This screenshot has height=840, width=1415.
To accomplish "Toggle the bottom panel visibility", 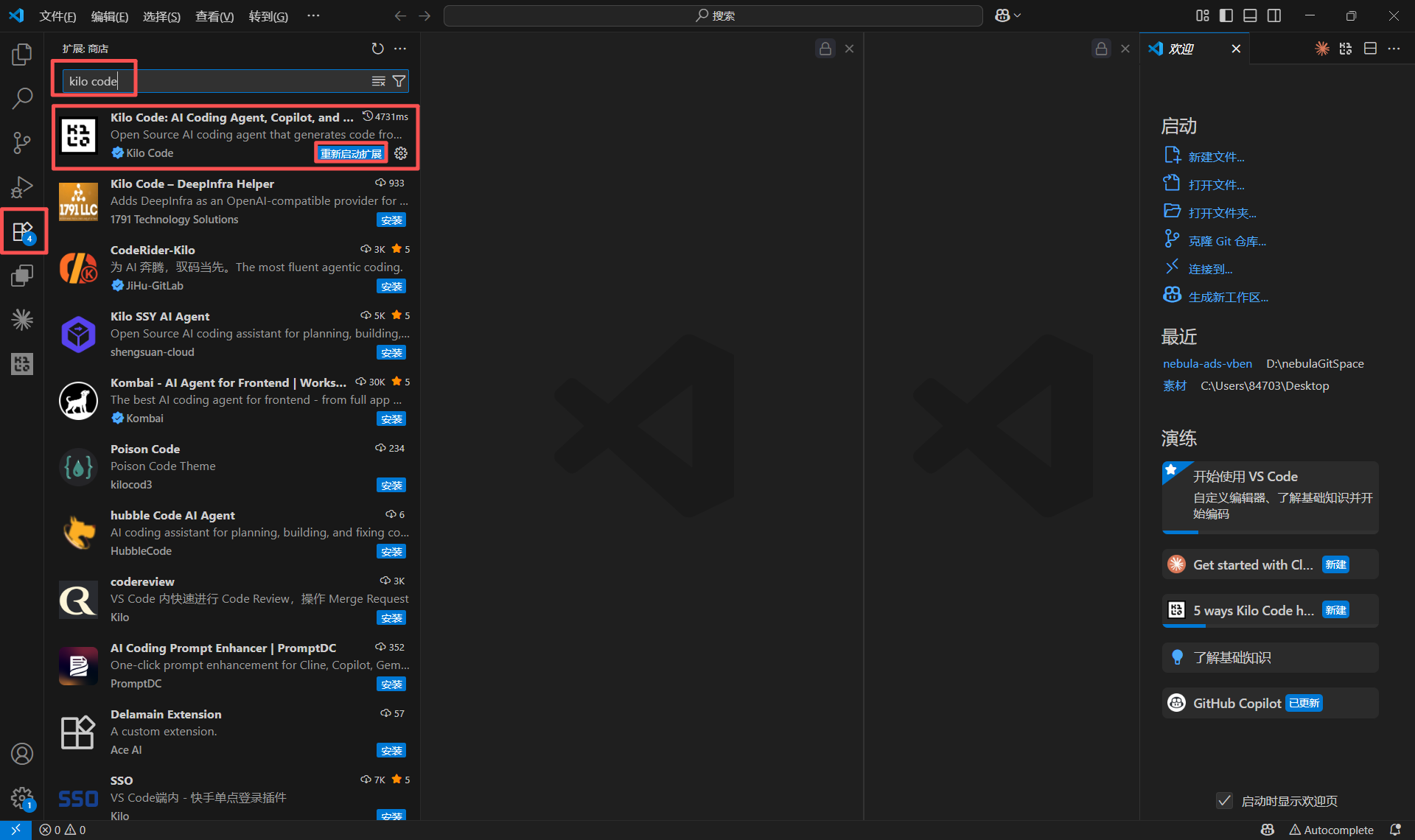I will (x=1249, y=15).
